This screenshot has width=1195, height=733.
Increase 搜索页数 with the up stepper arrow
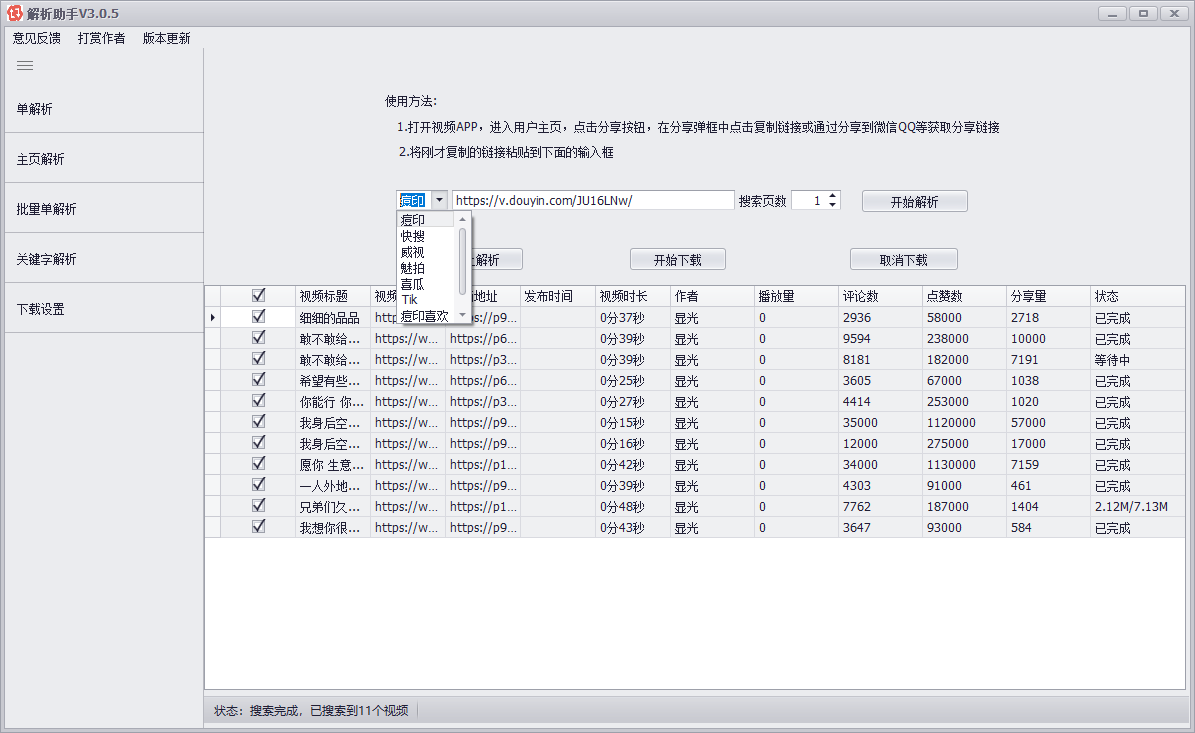tap(831, 195)
